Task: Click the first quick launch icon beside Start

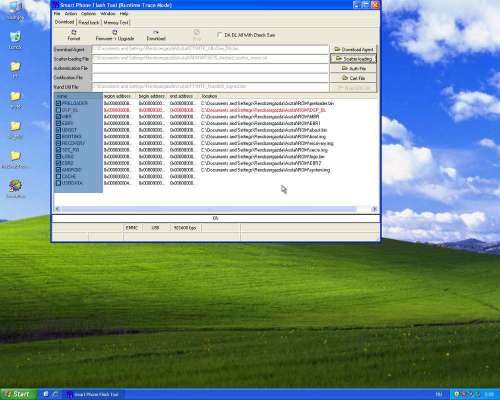Action: point(46,394)
